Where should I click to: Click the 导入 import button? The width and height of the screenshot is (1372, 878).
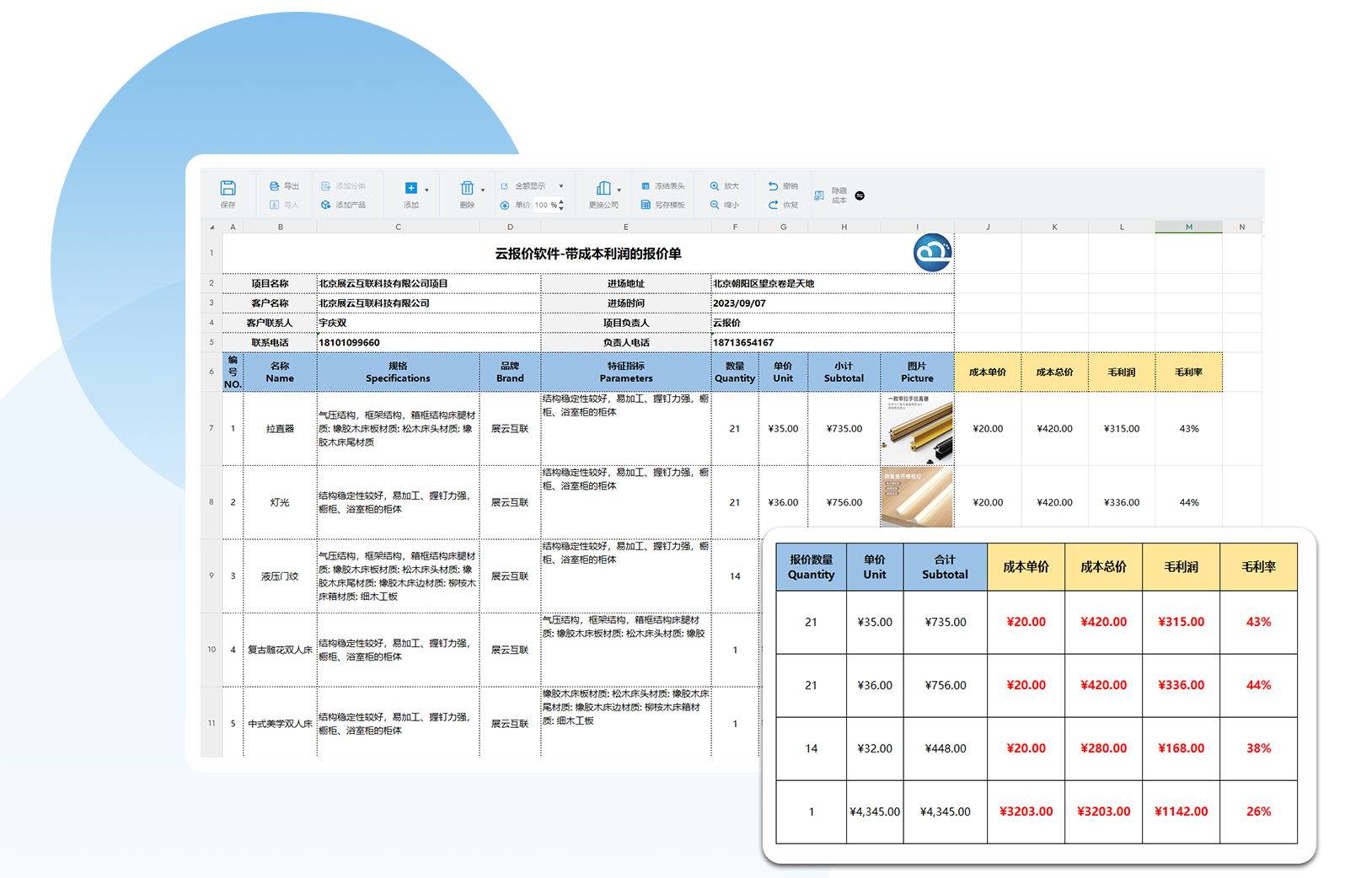click(284, 205)
